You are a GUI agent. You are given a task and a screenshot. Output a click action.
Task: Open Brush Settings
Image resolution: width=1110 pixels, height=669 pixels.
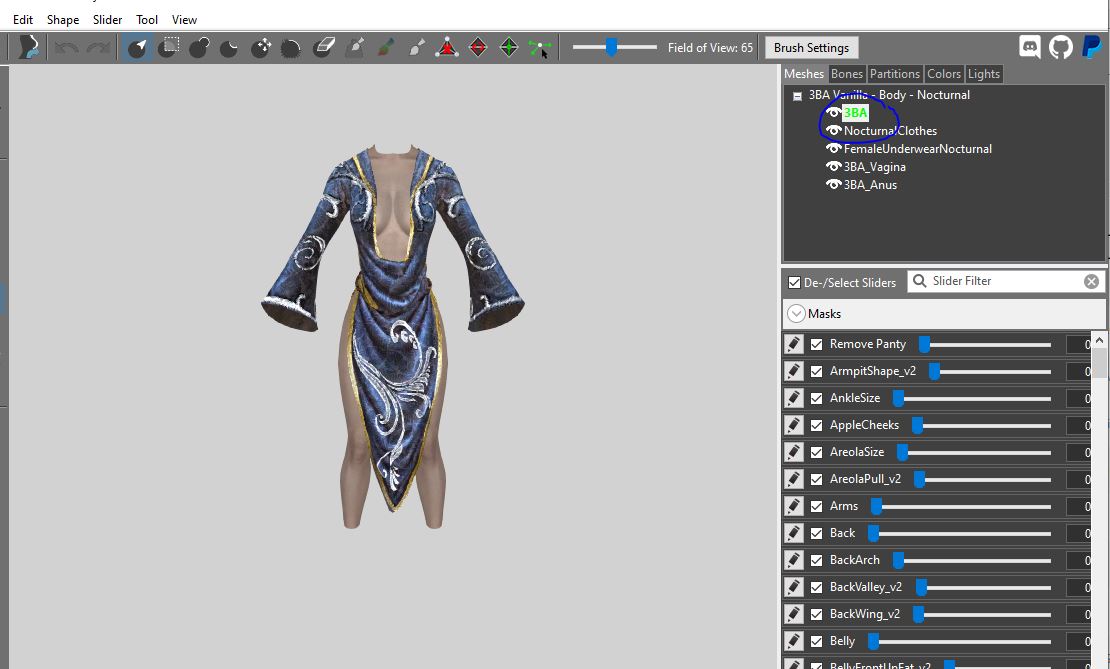coord(811,47)
